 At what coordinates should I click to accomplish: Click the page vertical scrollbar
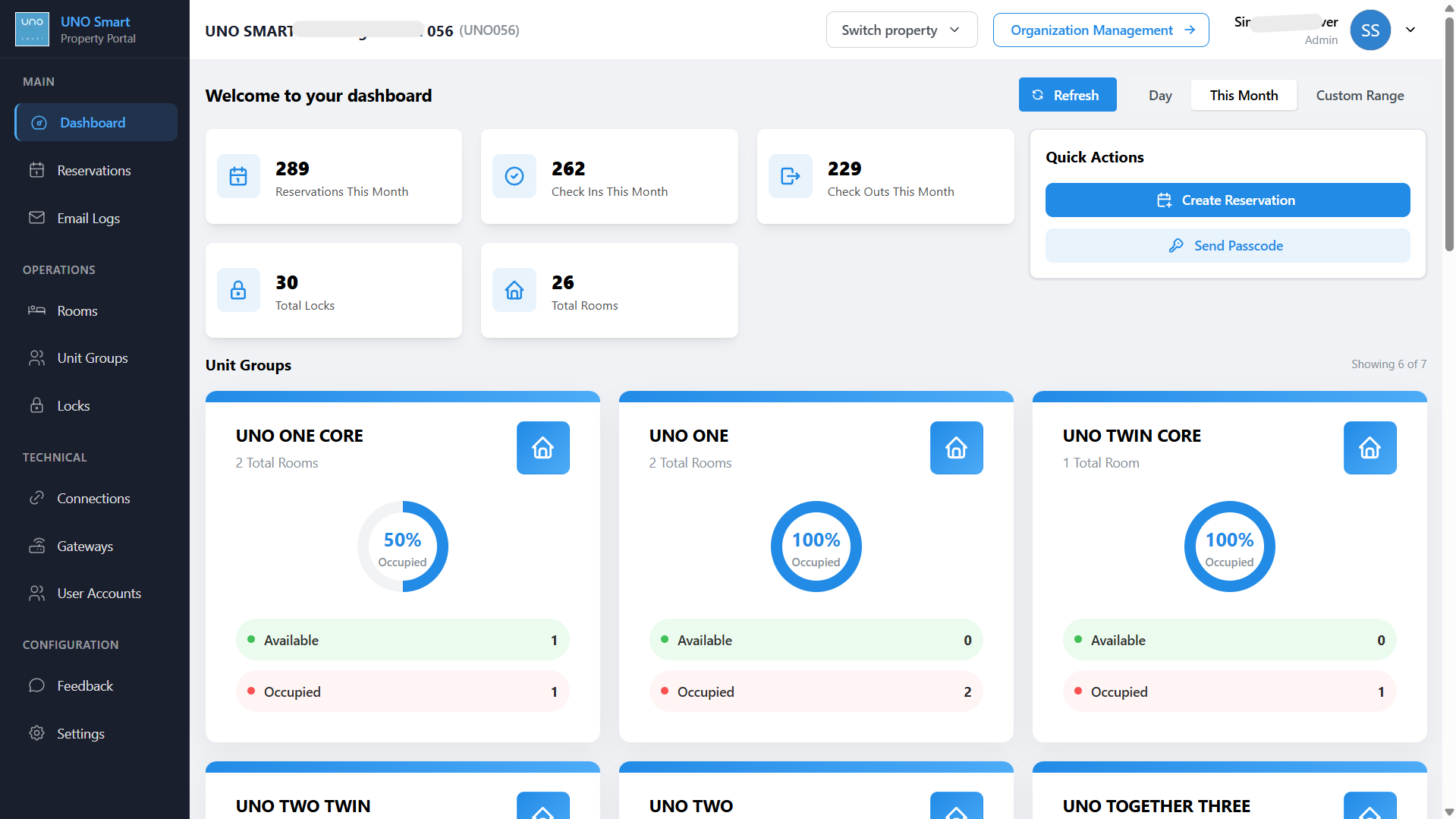coord(1449,133)
